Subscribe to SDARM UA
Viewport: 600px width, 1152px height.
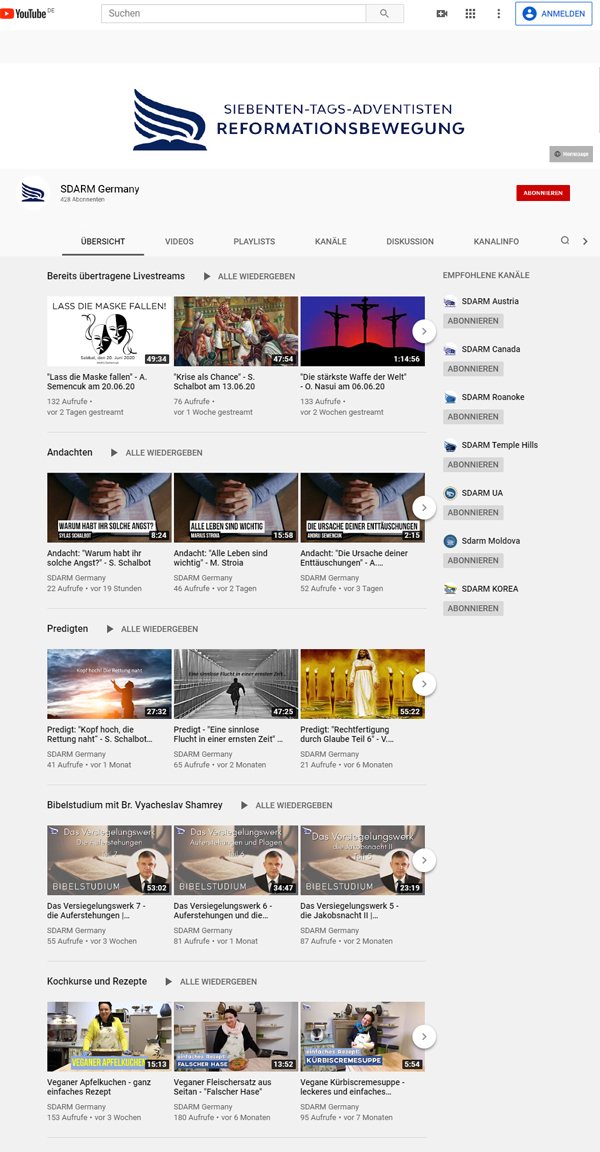[x=473, y=512]
